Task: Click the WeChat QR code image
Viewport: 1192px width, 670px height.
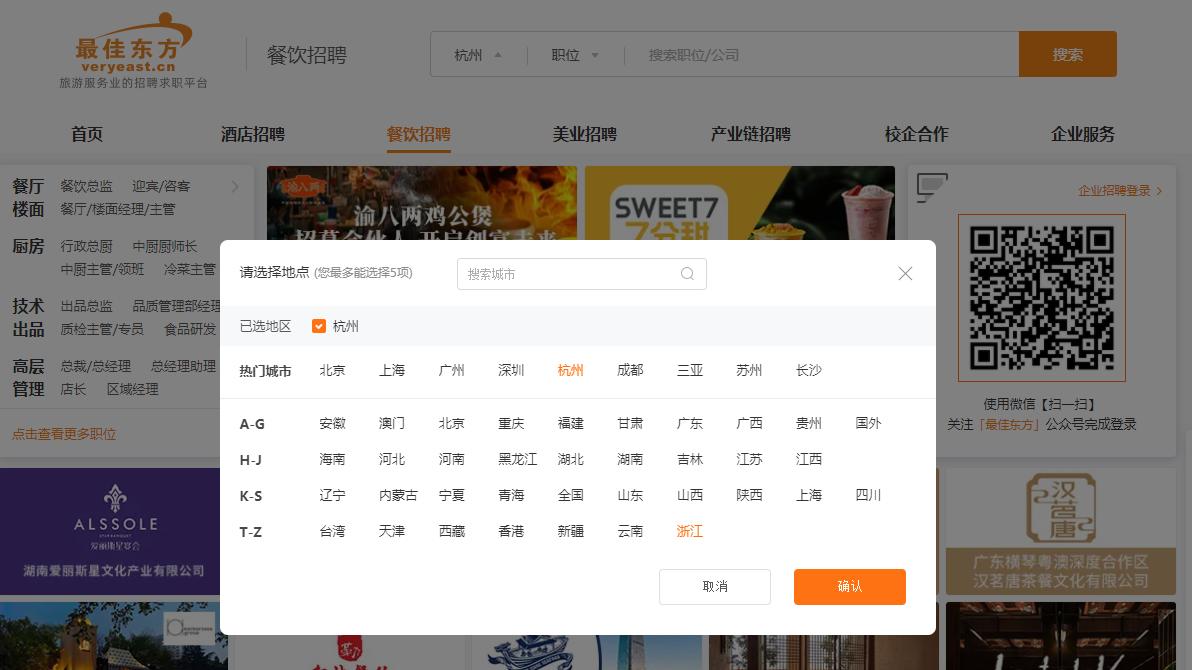Action: pyautogui.click(x=1042, y=297)
